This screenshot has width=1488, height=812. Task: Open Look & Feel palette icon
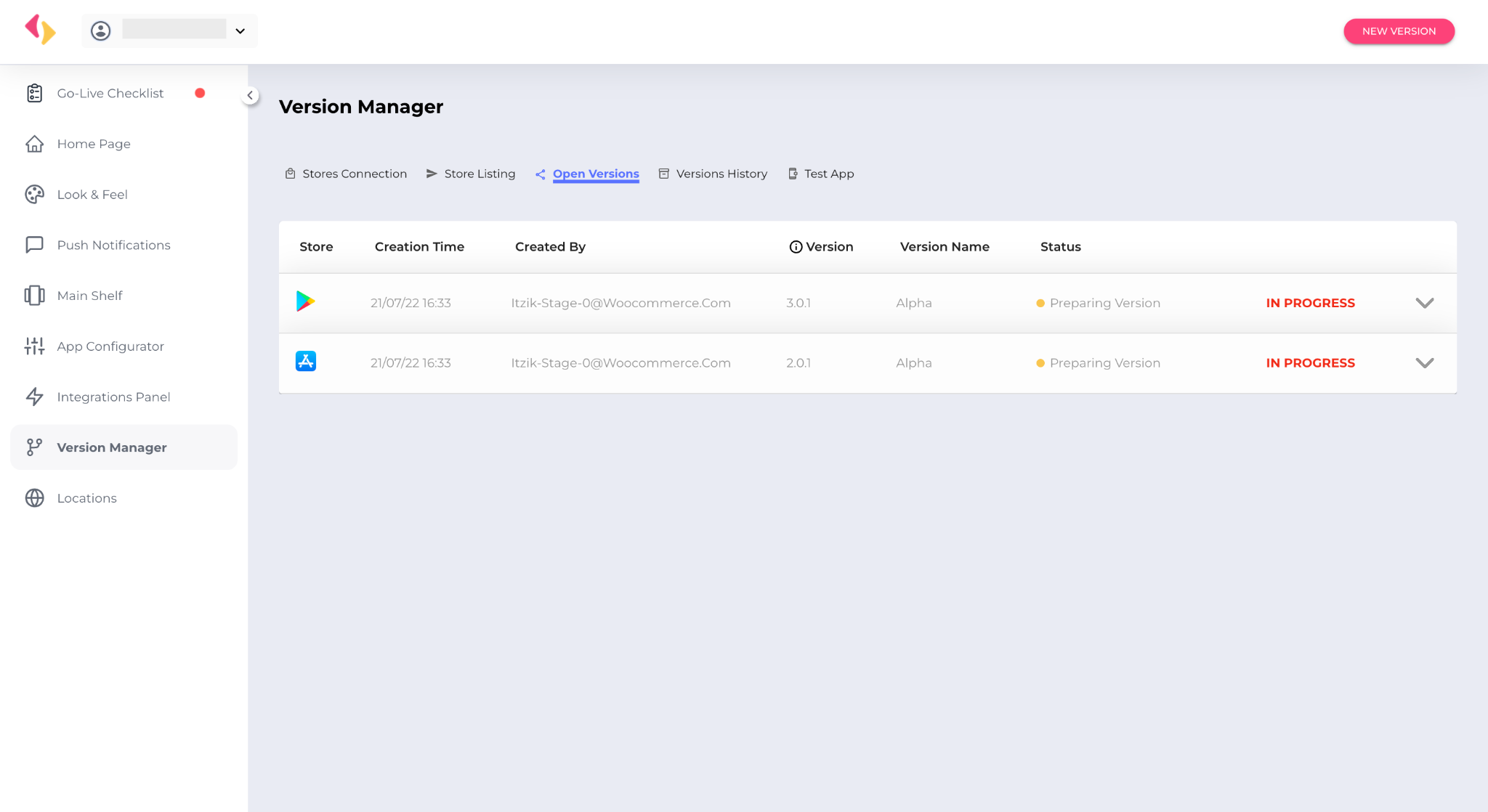click(34, 195)
